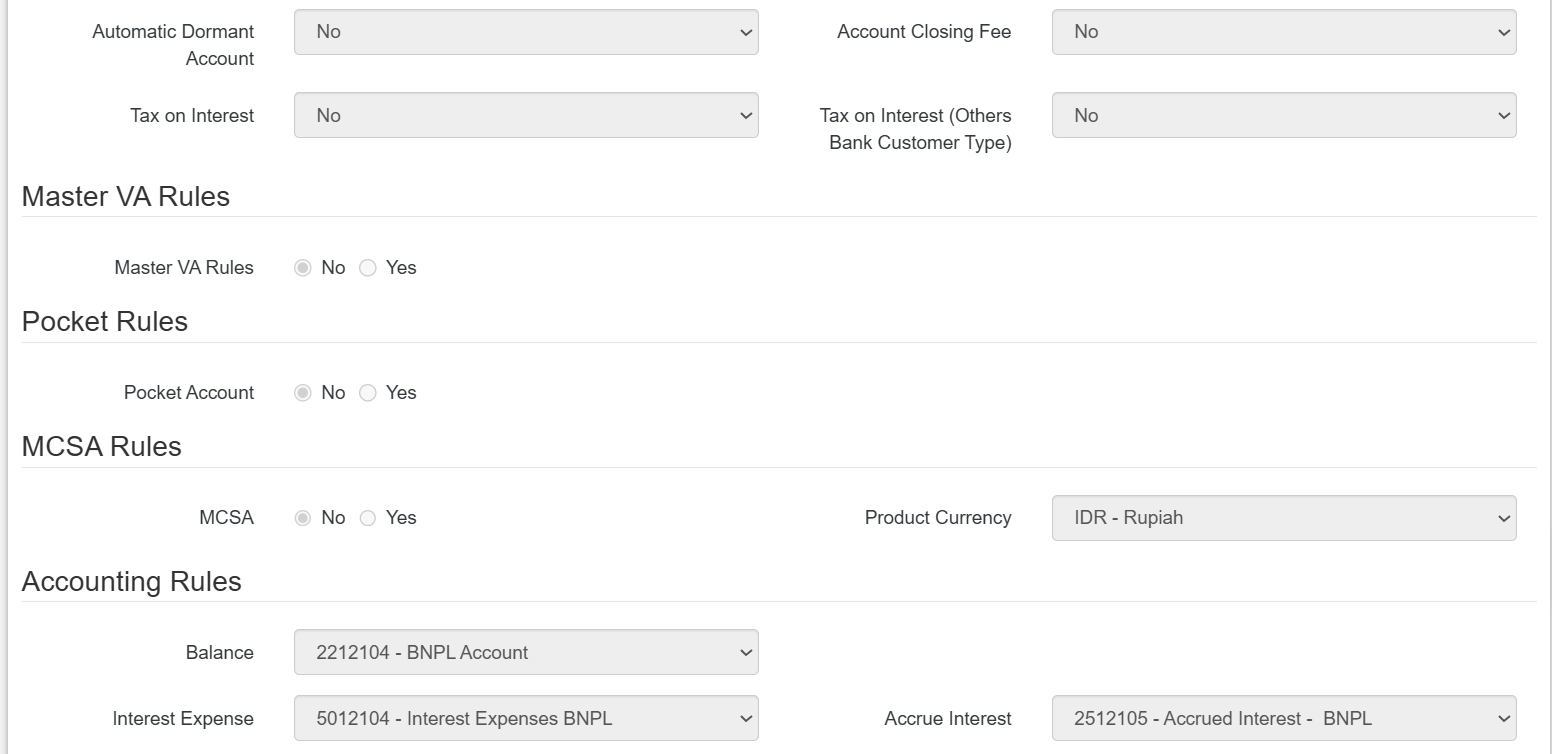Expand the Interest Expense account dropdown

pos(526,719)
